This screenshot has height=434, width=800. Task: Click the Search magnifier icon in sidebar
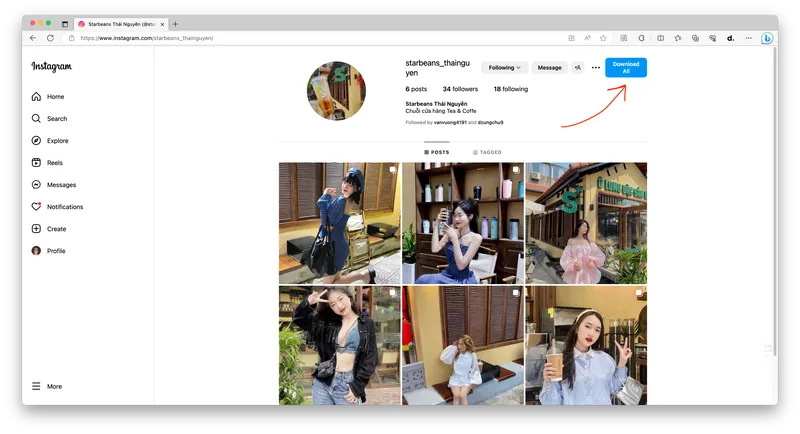click(x=37, y=119)
